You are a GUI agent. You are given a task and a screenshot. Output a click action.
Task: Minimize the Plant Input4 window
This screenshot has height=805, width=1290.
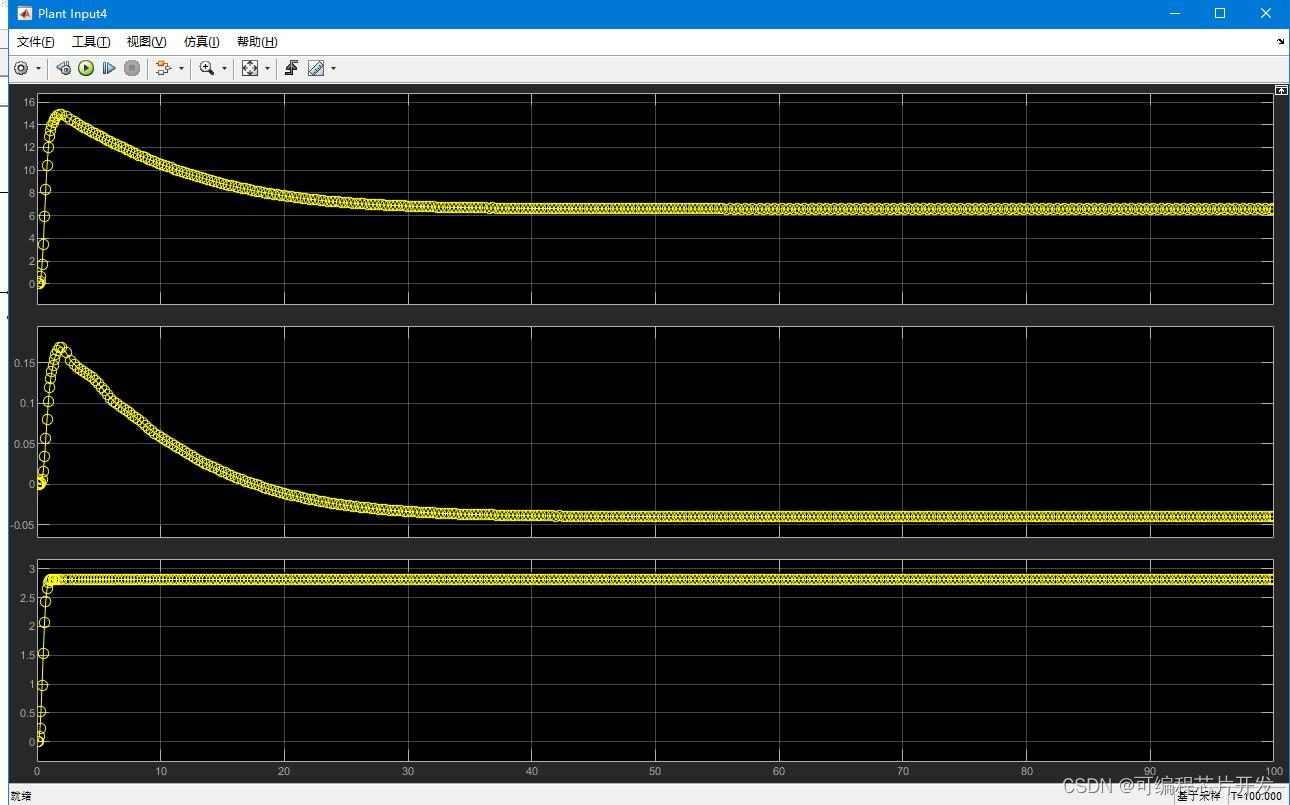click(1174, 13)
